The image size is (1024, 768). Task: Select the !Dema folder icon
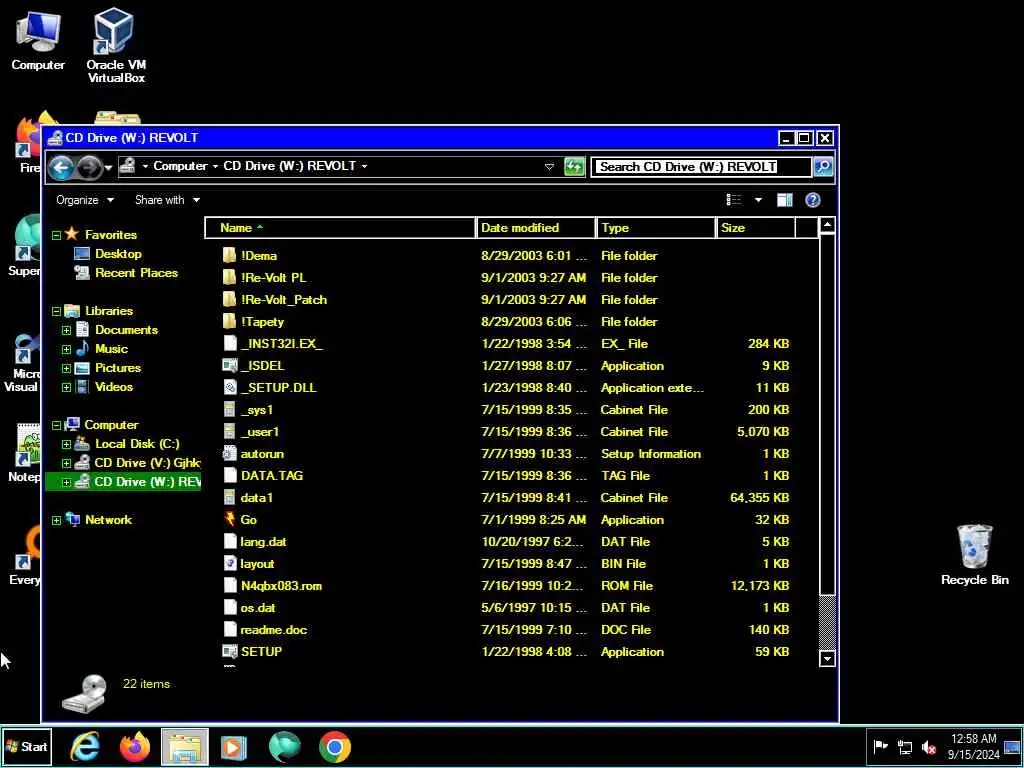(229, 255)
